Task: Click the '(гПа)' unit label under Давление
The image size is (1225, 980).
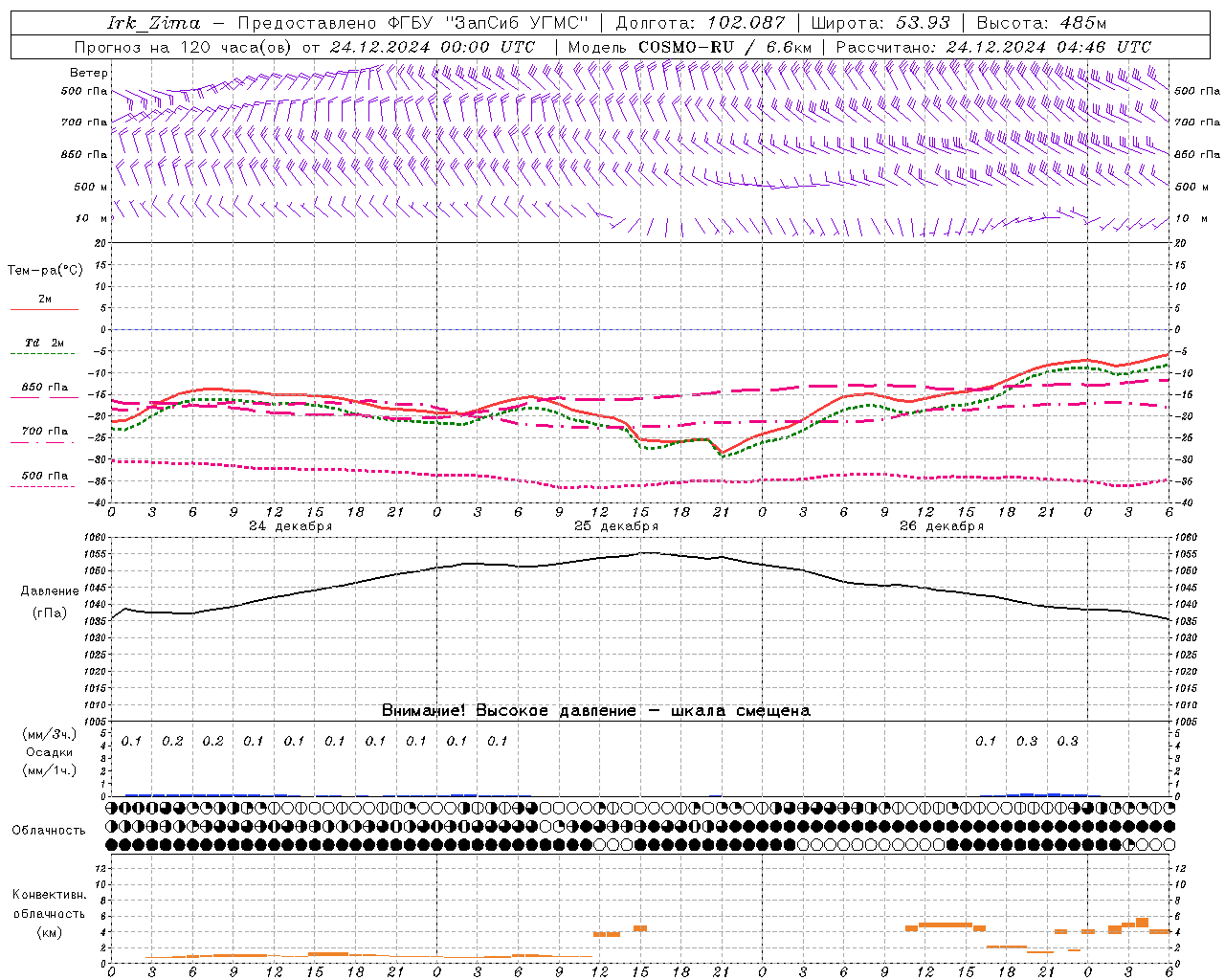Action: 50,613
